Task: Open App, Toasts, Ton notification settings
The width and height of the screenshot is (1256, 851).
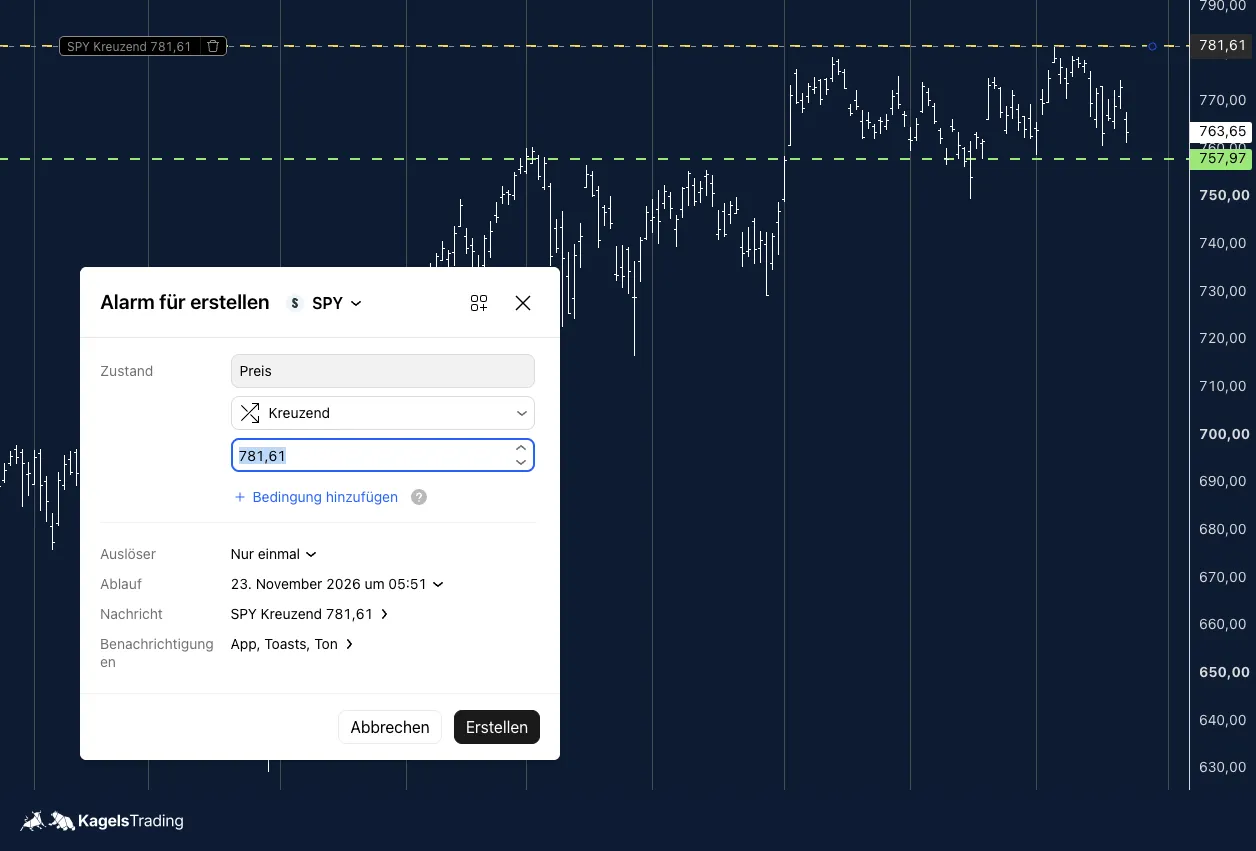Action: point(292,644)
